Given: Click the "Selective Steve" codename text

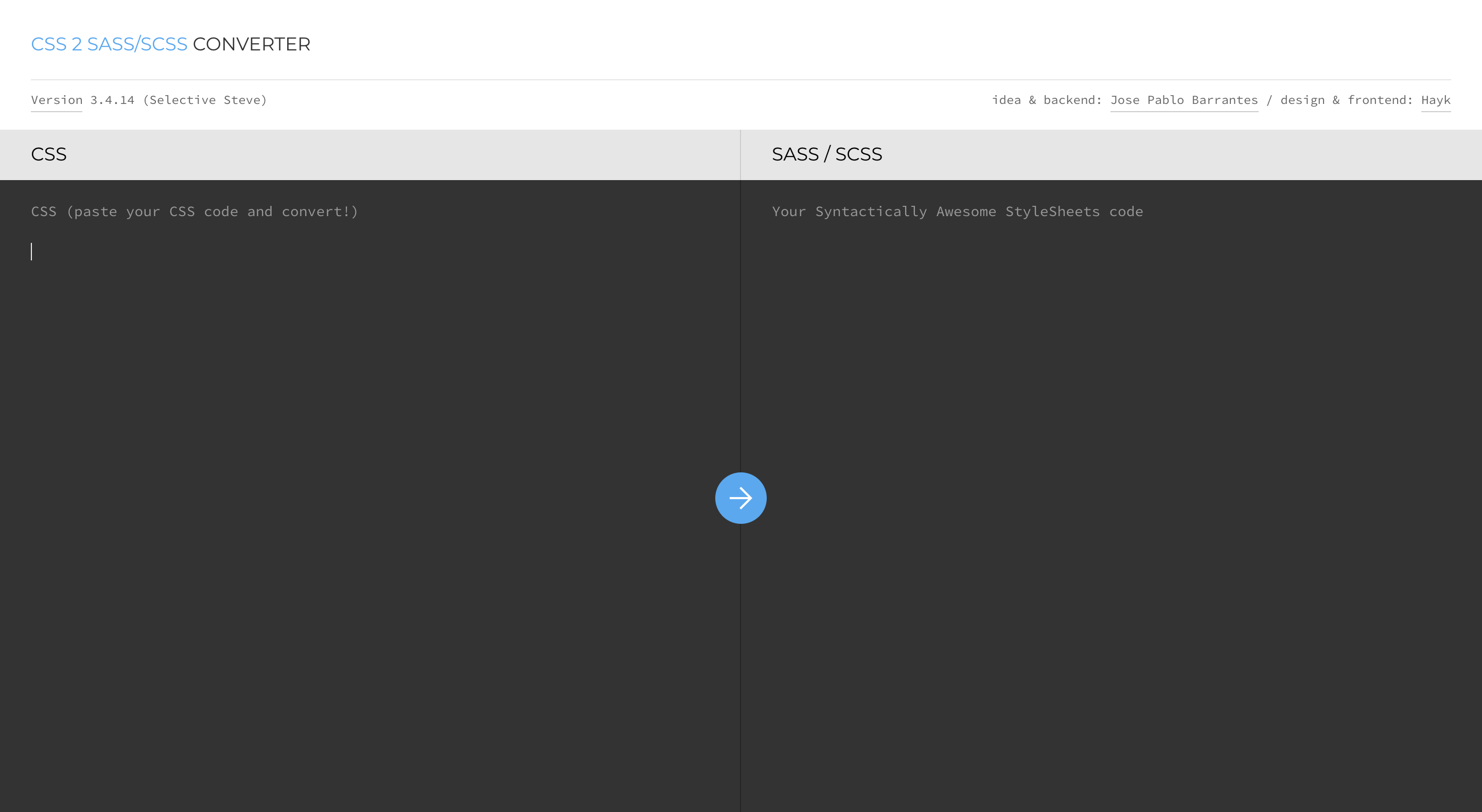Looking at the screenshot, I should 205,100.
